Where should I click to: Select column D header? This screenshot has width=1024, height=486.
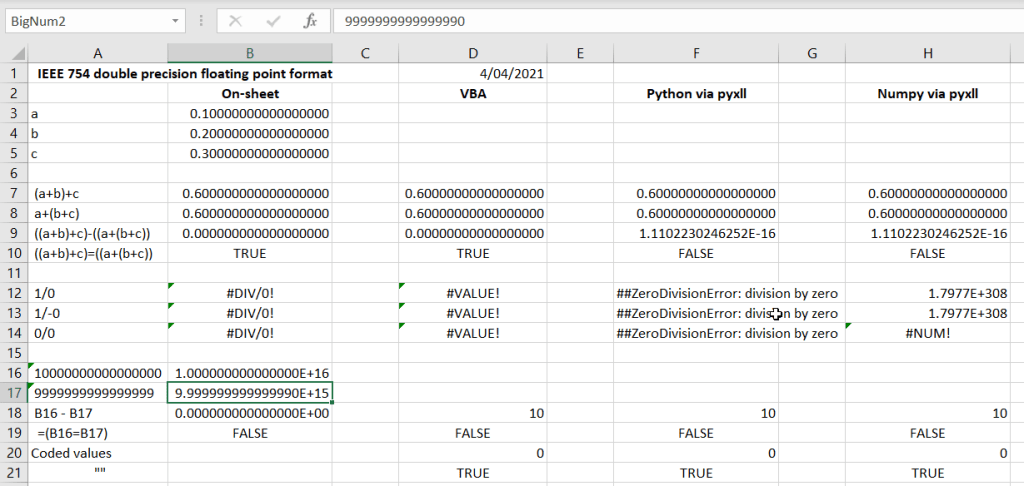point(474,52)
